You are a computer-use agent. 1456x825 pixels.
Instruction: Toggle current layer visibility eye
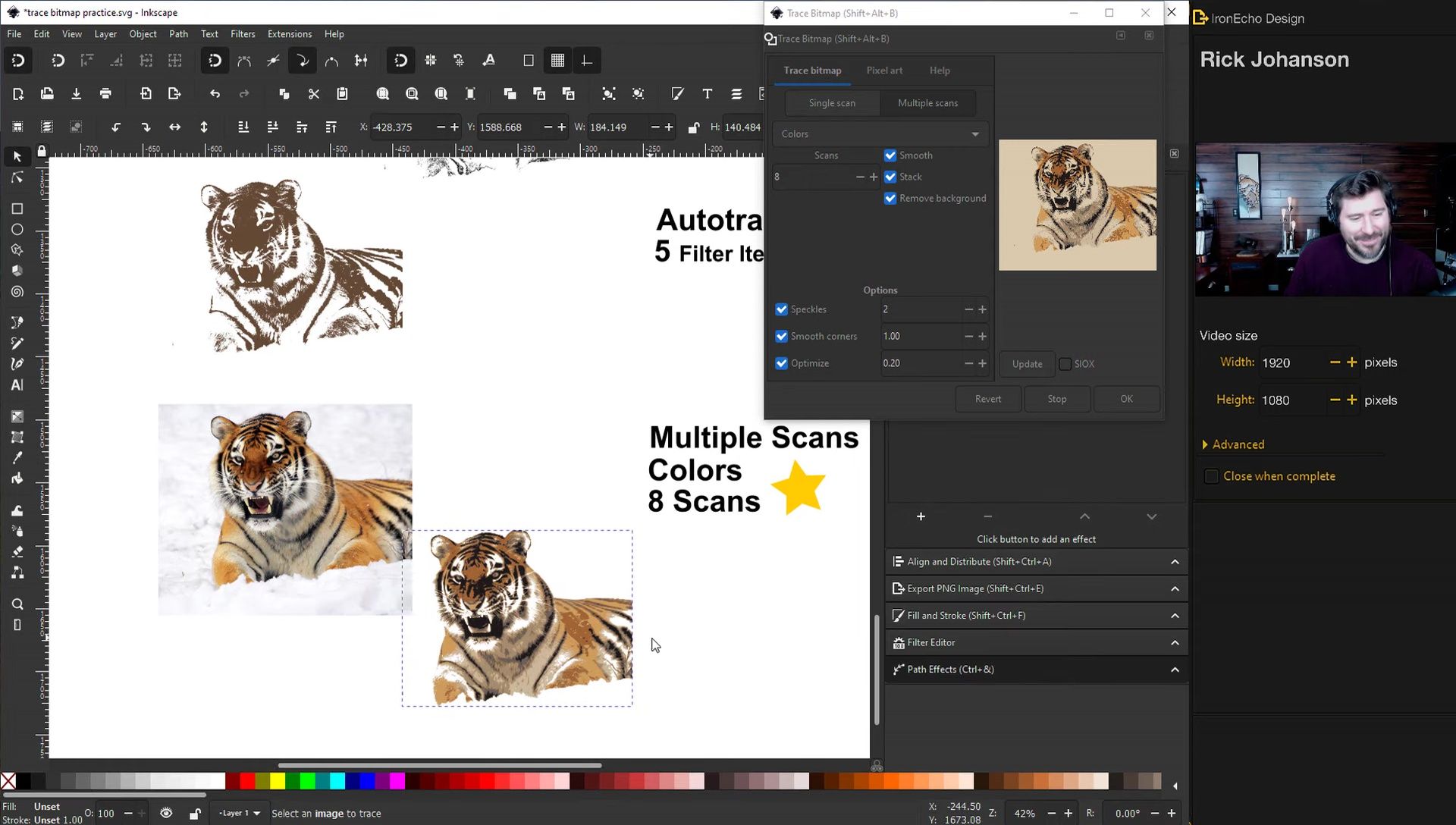tap(166, 813)
